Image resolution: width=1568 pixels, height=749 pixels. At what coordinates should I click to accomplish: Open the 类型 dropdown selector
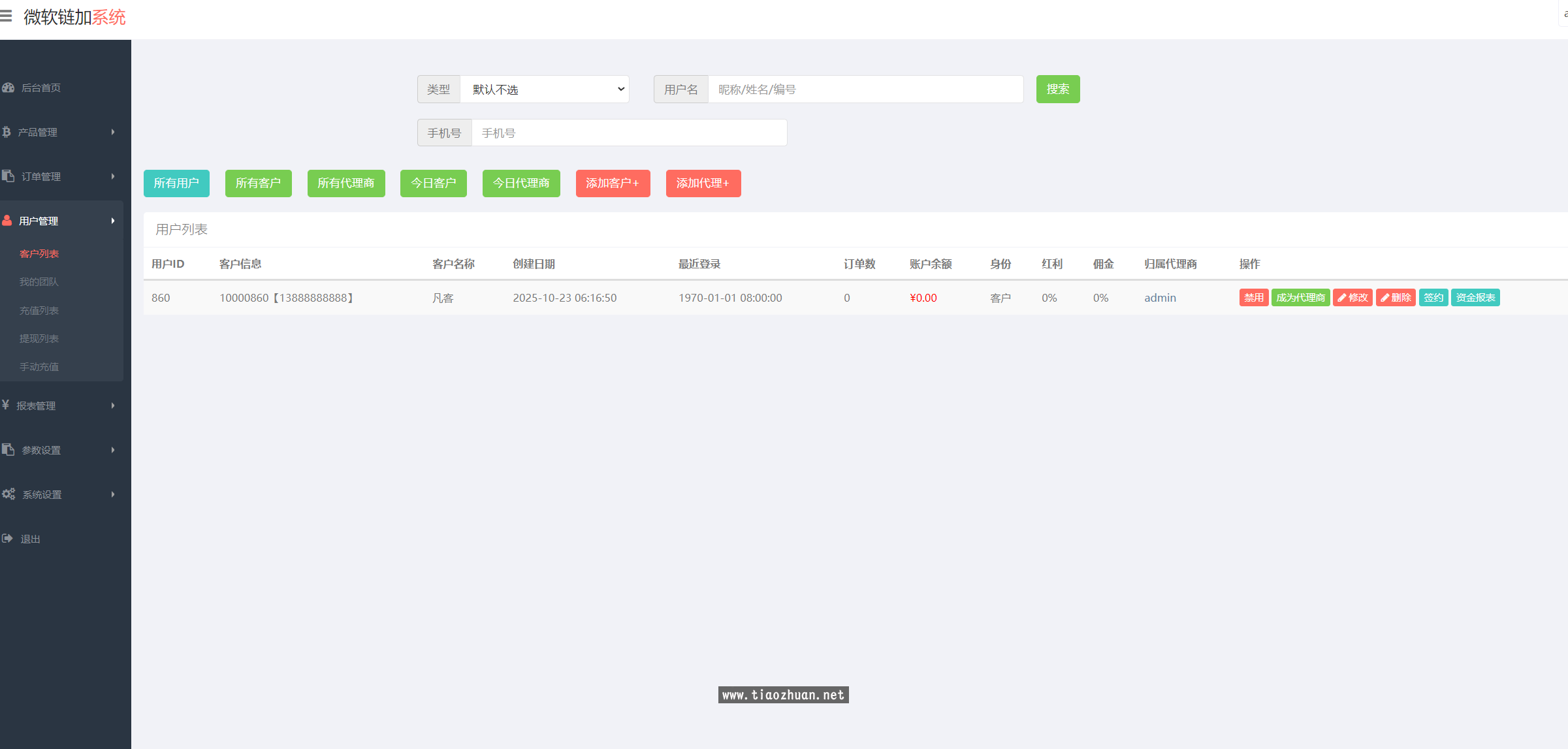pos(545,89)
